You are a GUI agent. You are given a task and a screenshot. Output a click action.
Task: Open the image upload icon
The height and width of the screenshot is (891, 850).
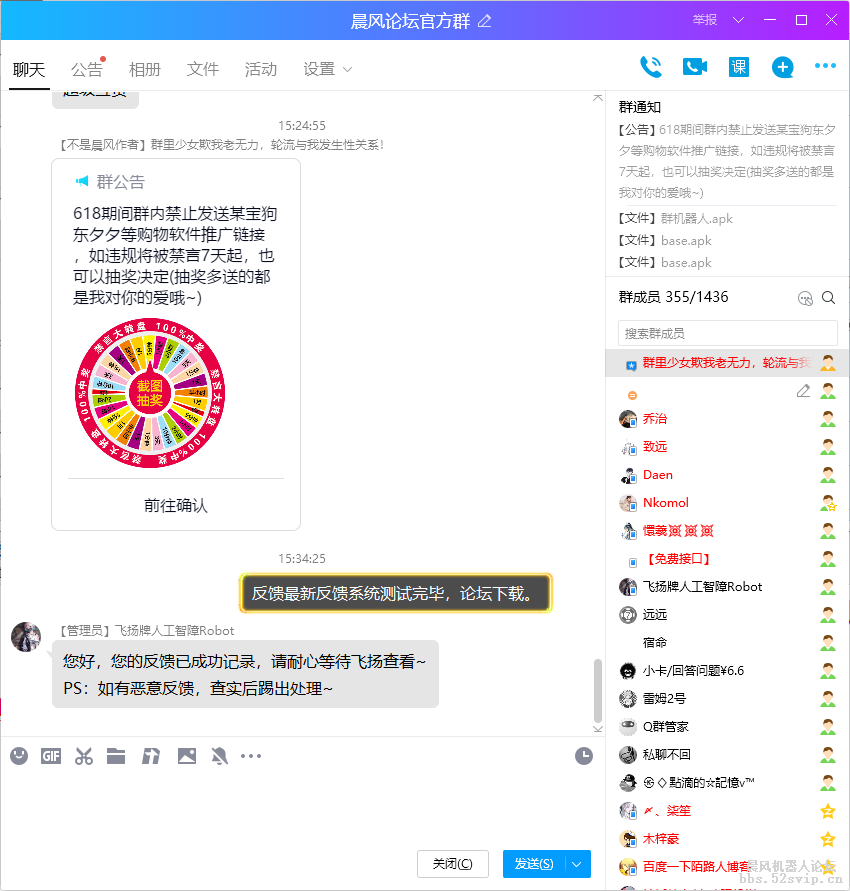(186, 755)
